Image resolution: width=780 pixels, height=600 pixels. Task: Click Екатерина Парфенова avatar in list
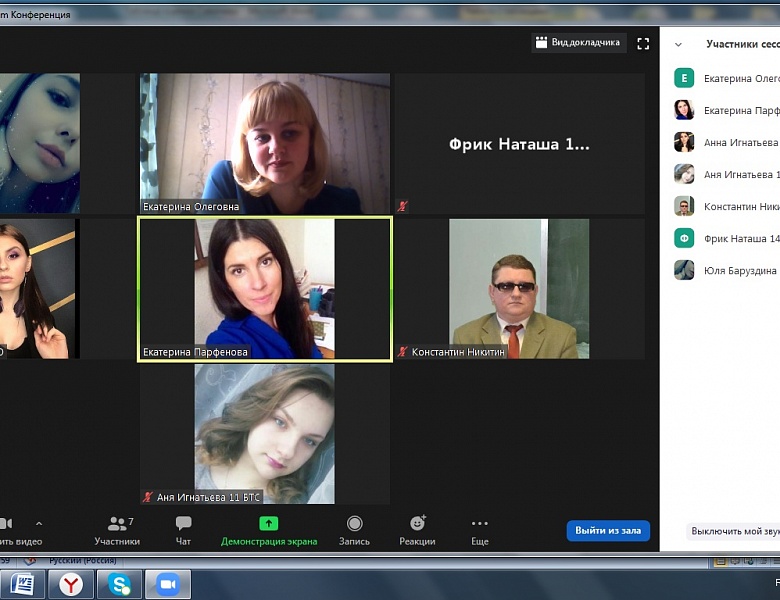pos(684,110)
